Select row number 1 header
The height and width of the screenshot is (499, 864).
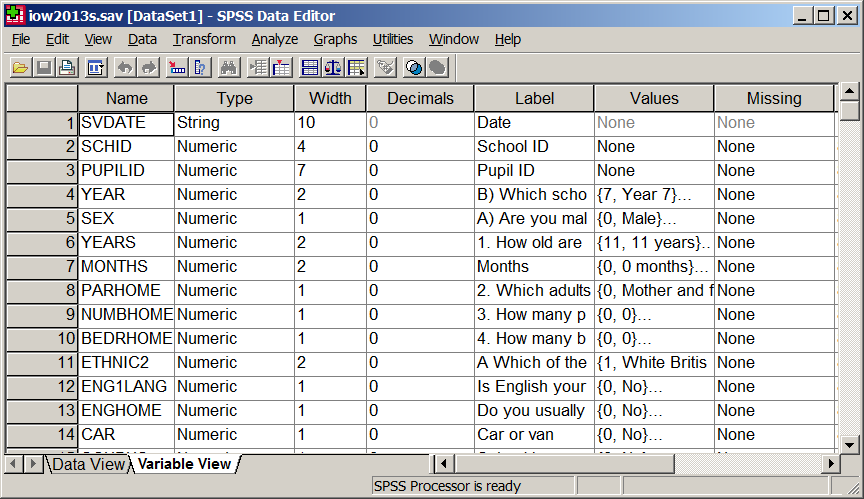coord(42,123)
